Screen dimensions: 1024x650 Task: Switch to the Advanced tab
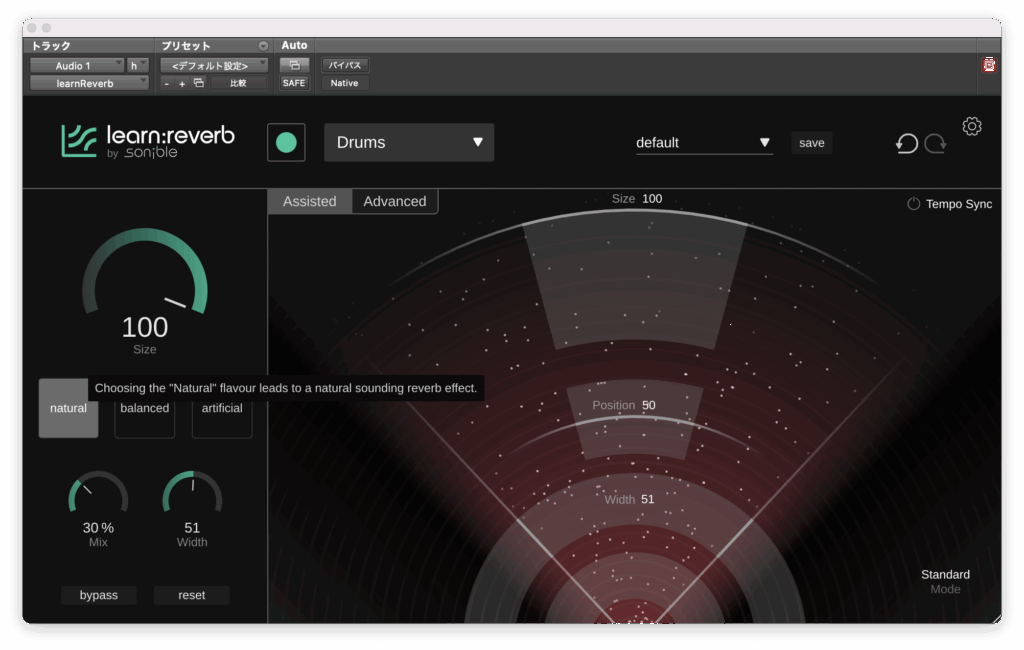394,201
